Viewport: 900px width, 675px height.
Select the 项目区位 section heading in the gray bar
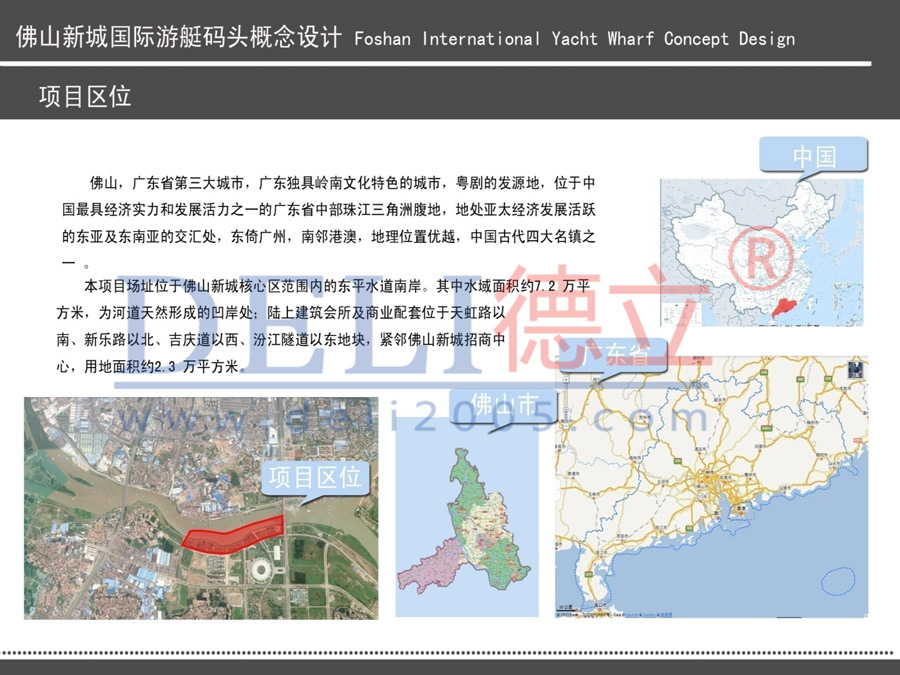point(85,96)
